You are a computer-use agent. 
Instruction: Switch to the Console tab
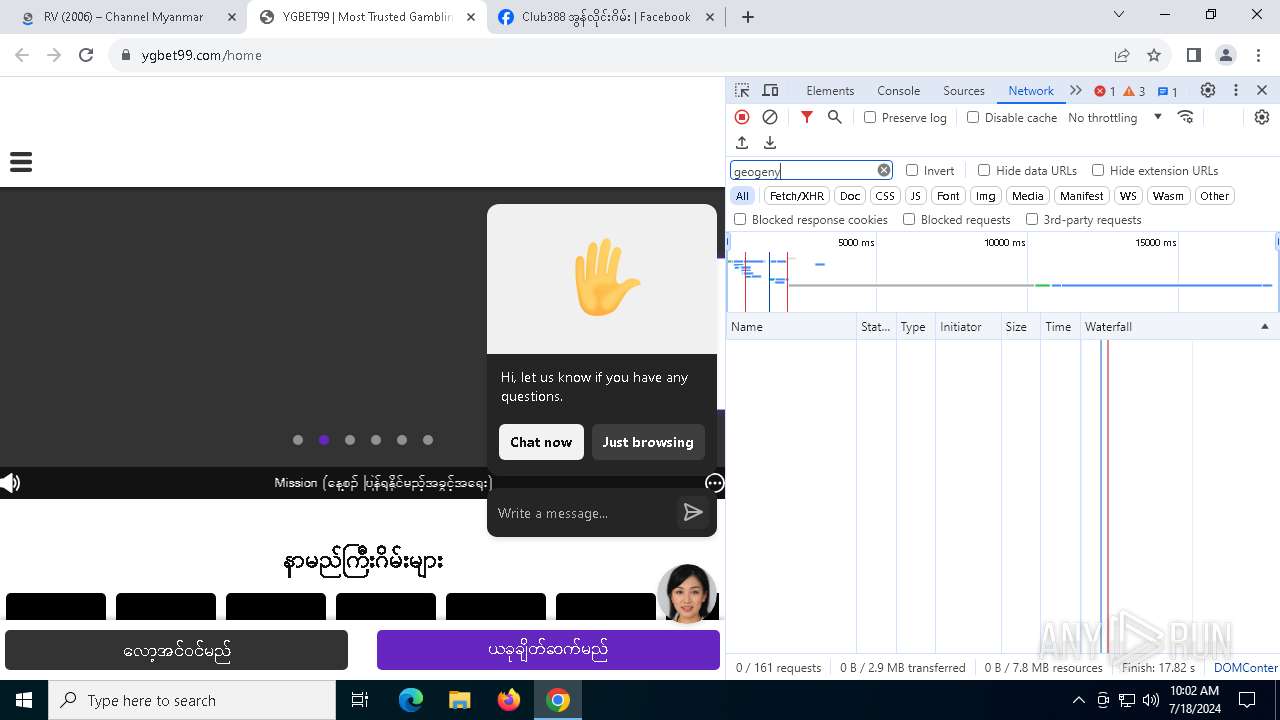pos(898,90)
